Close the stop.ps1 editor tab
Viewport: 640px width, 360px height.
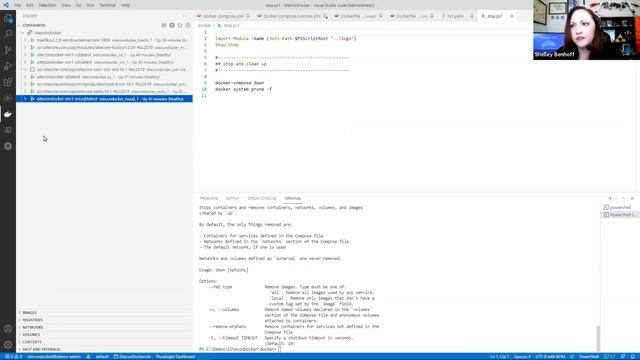tap(512, 16)
